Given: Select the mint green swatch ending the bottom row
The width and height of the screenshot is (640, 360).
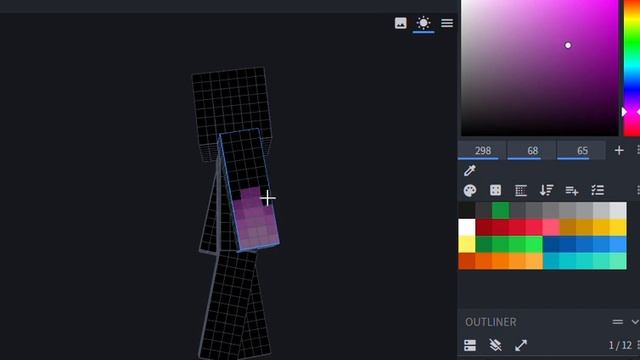Looking at the screenshot, I should (x=618, y=261).
